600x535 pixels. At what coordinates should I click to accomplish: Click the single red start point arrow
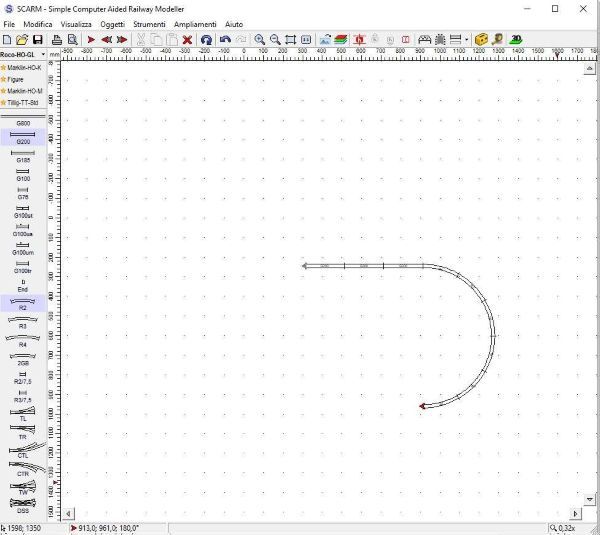point(91,39)
